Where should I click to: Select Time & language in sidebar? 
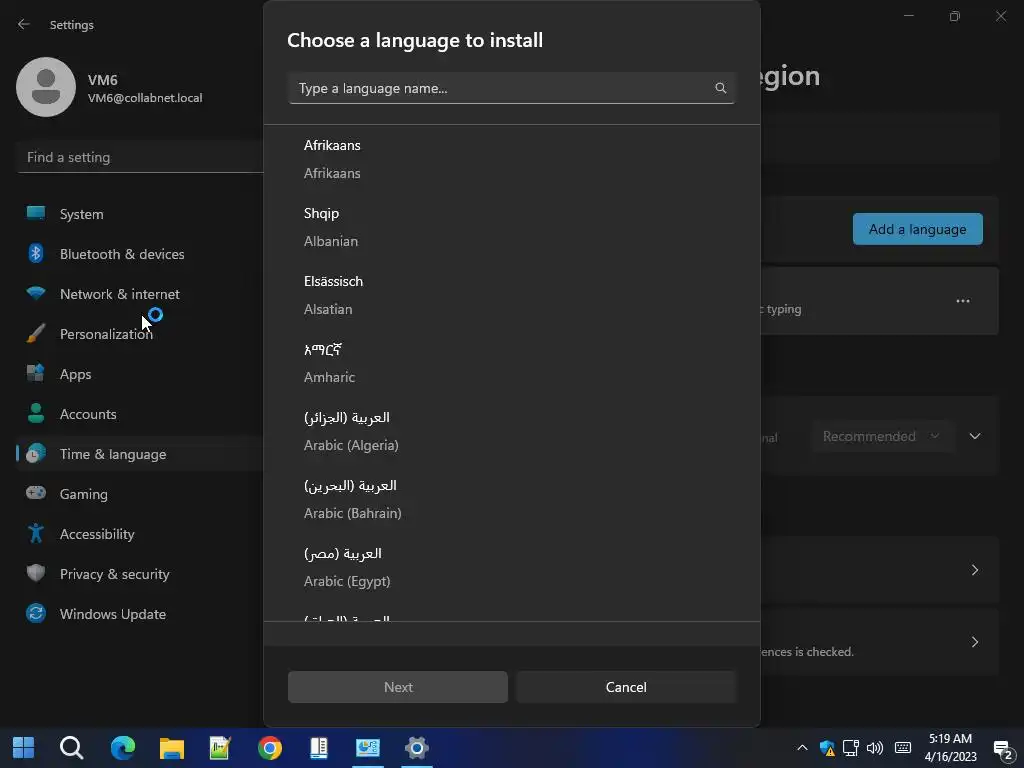click(x=140, y=454)
